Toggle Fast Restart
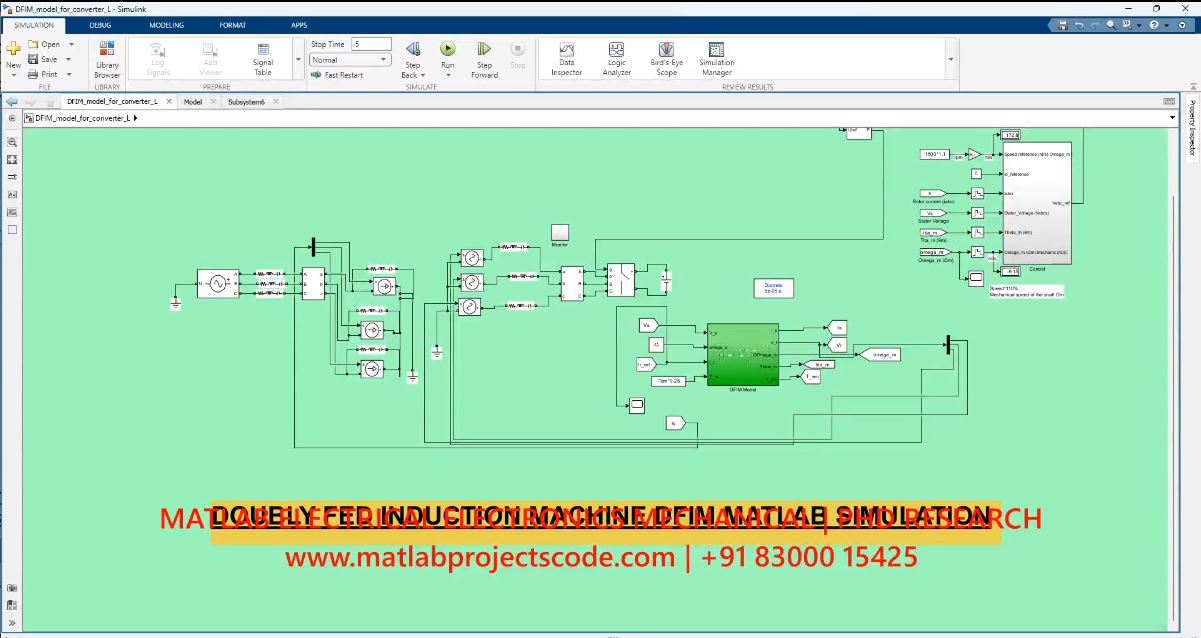Image resolution: width=1201 pixels, height=638 pixels. click(337, 75)
